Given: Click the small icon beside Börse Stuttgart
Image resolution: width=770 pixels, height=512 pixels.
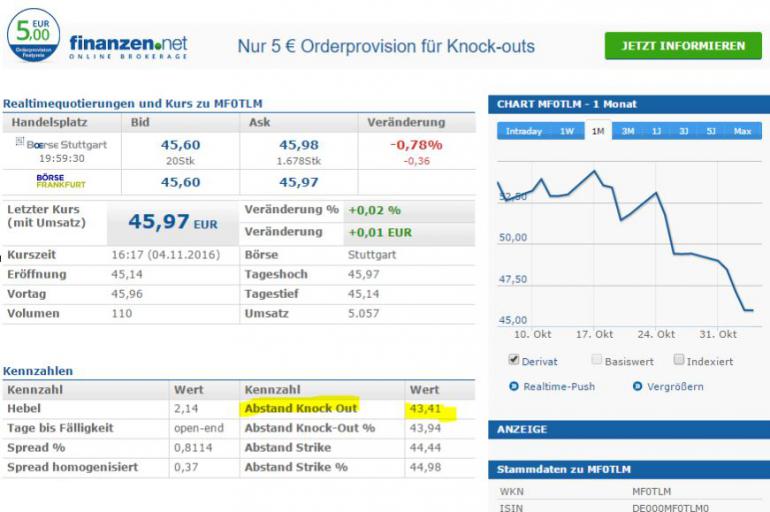Looking at the screenshot, I should 20,141.
